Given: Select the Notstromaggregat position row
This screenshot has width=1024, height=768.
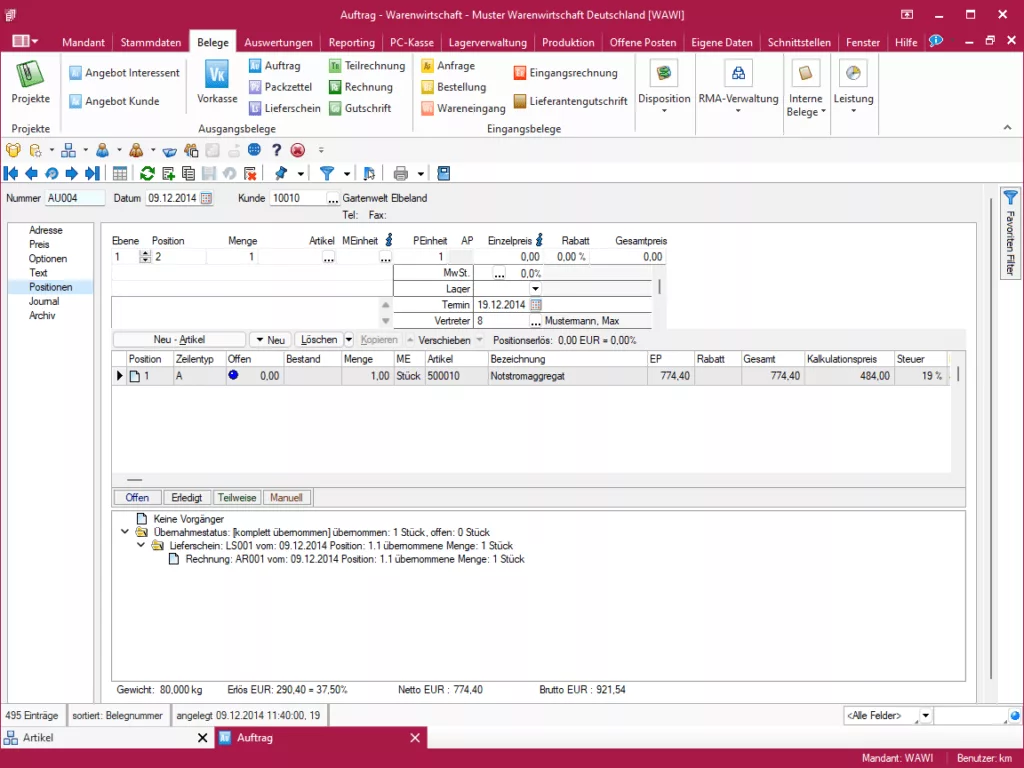Looking at the screenshot, I should click(530, 376).
